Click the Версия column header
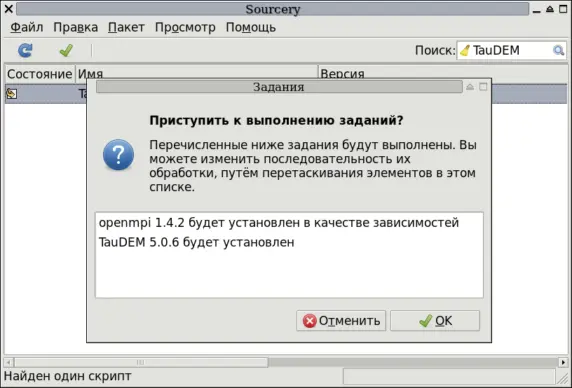This screenshot has width=572, height=388. tap(443, 74)
